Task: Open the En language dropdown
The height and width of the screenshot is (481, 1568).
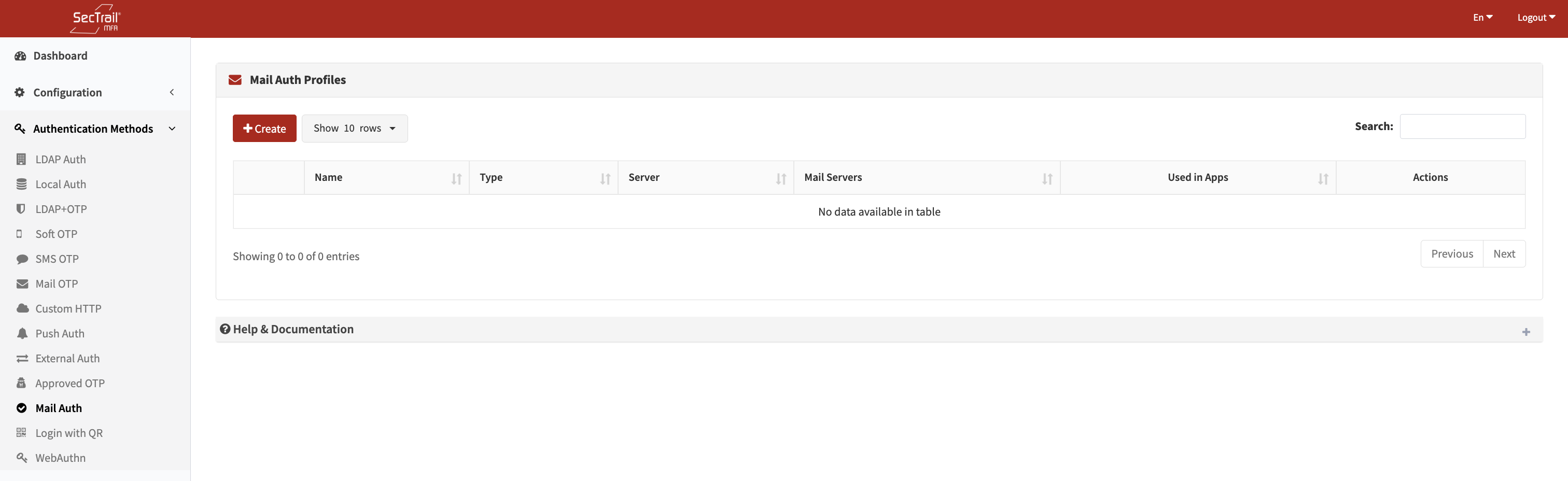Action: point(1482,18)
